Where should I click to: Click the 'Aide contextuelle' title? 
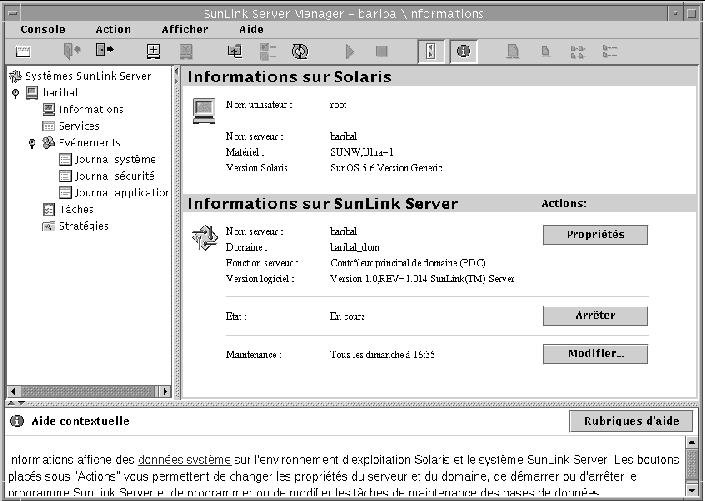[80, 421]
